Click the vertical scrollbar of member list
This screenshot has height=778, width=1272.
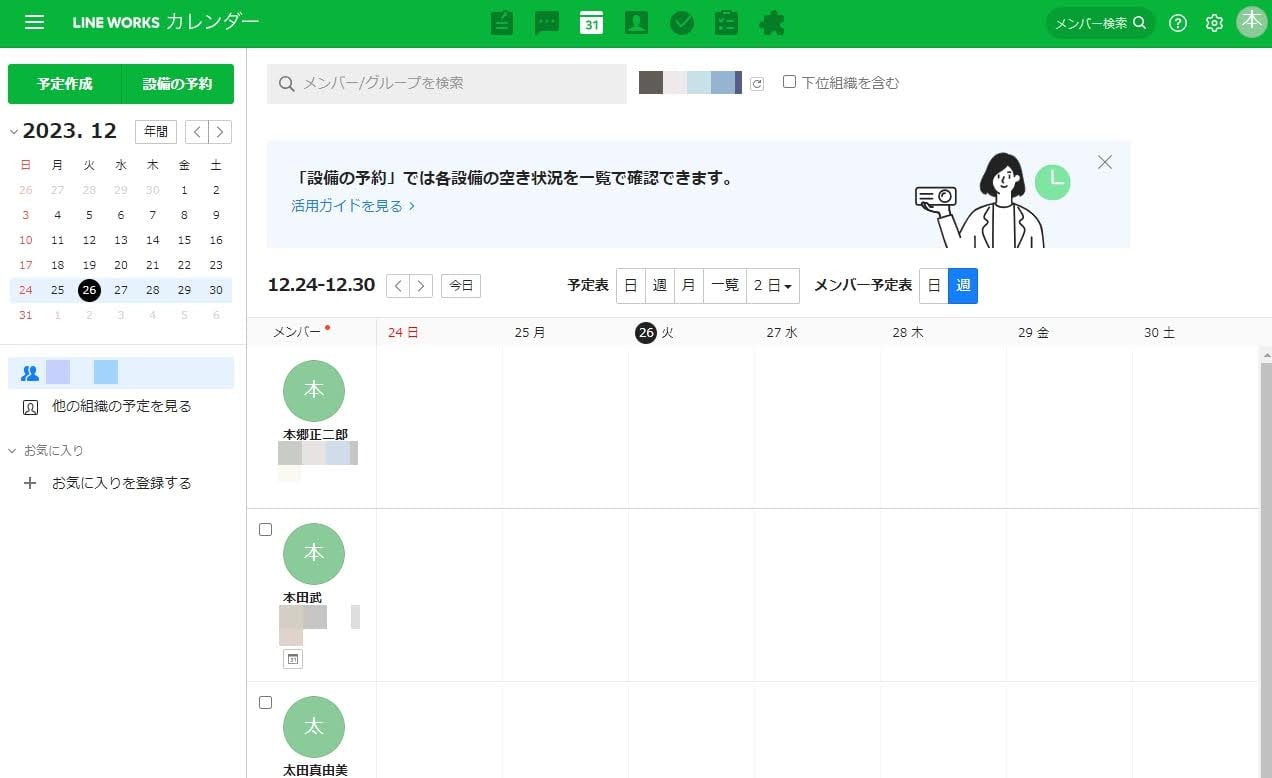[1265, 570]
